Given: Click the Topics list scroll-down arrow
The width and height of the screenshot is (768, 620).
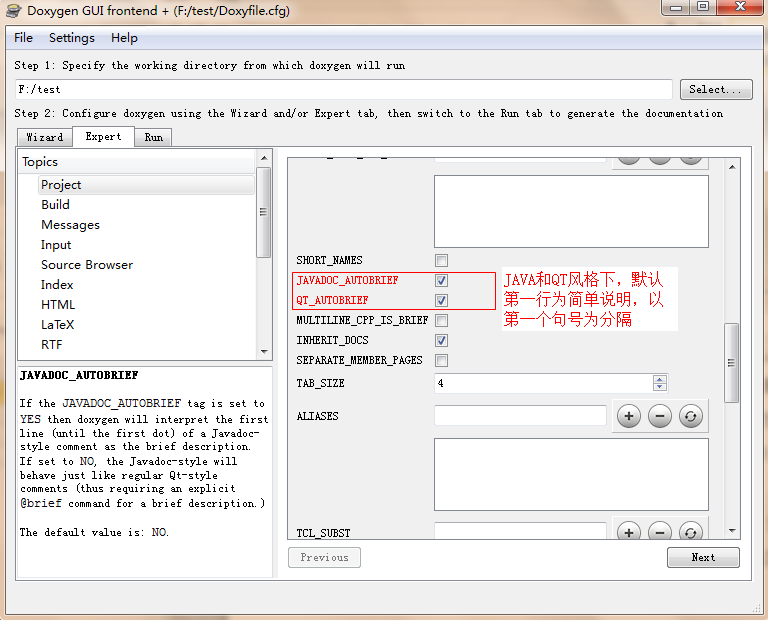Looking at the screenshot, I should point(264,352).
